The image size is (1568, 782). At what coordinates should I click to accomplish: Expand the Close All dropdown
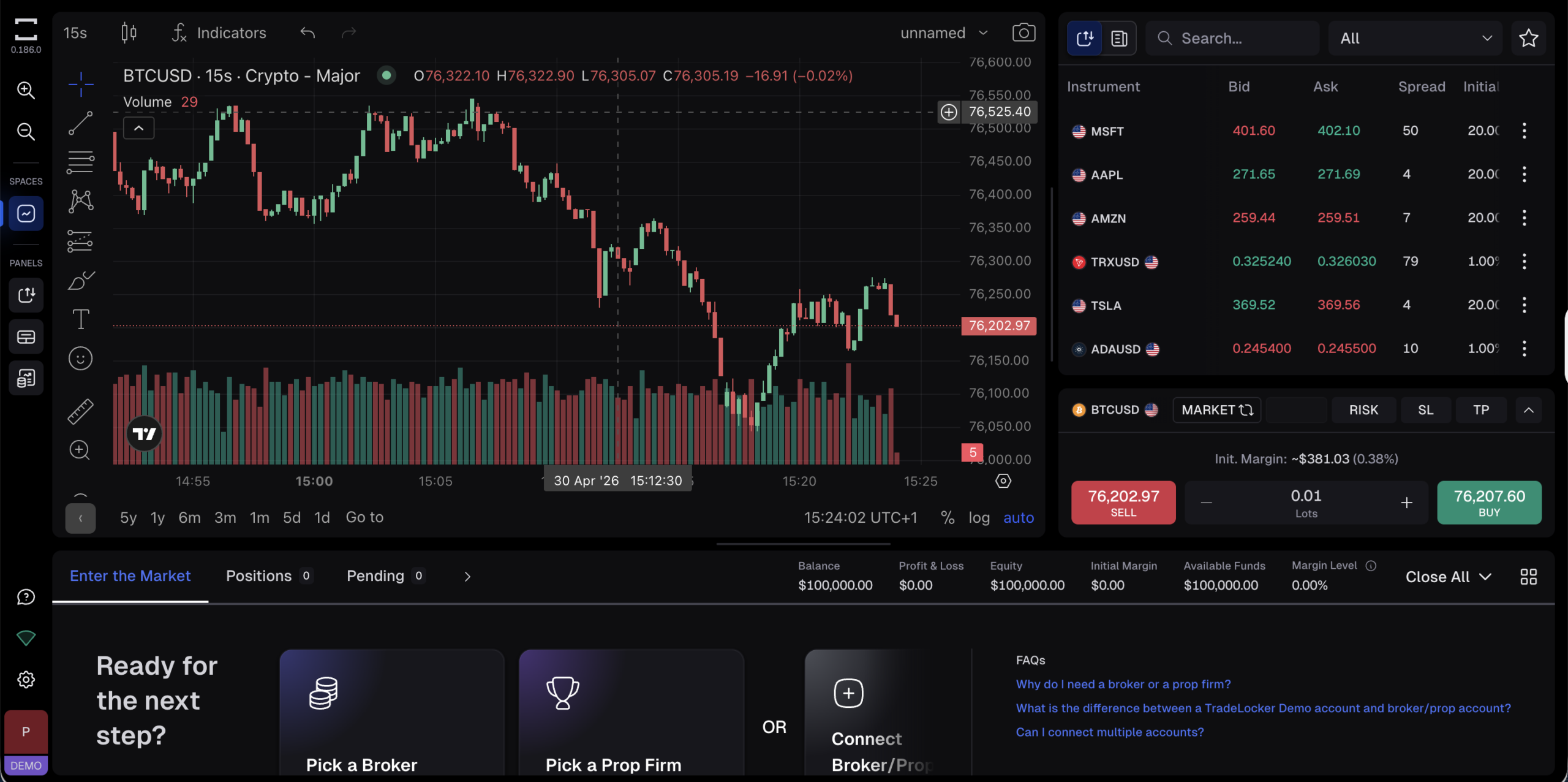pyautogui.click(x=1449, y=577)
